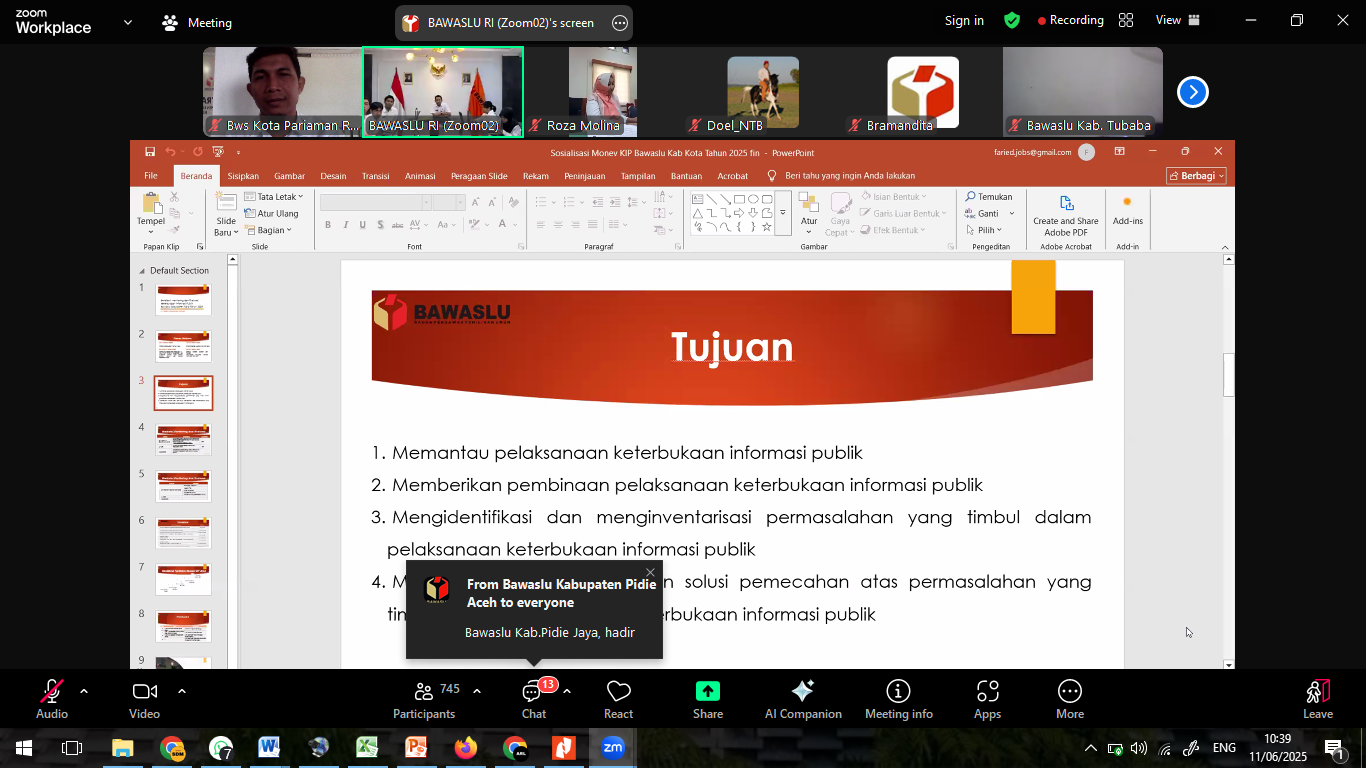The width and height of the screenshot is (1366, 768).
Task: Switch to the Animasi ribbon tab
Action: (420, 175)
